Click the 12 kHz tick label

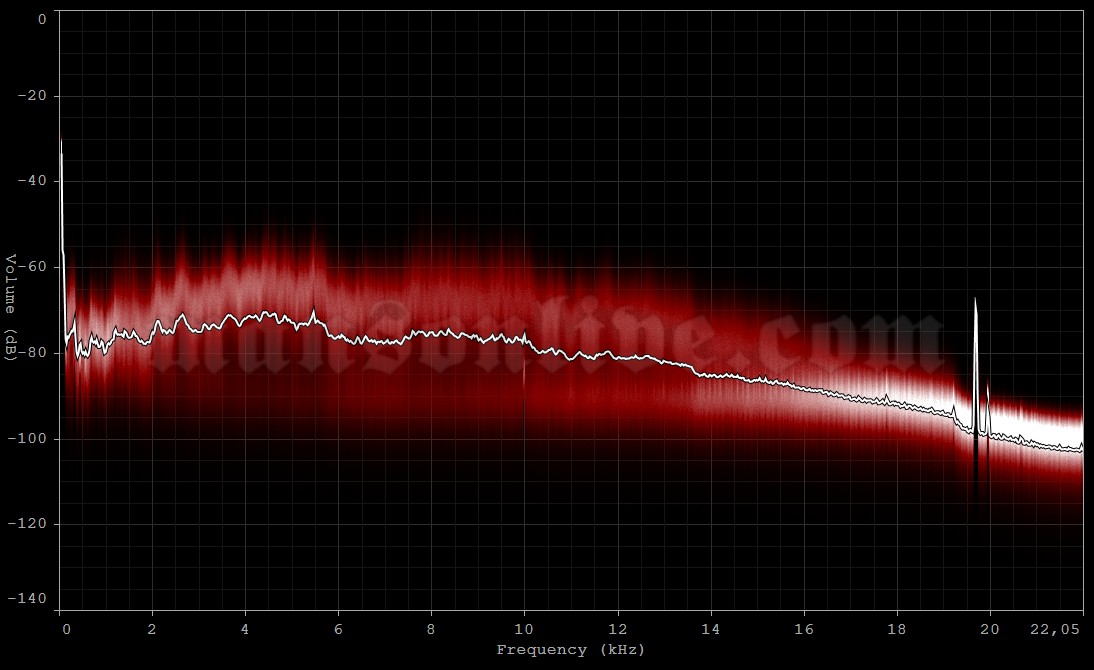616,630
